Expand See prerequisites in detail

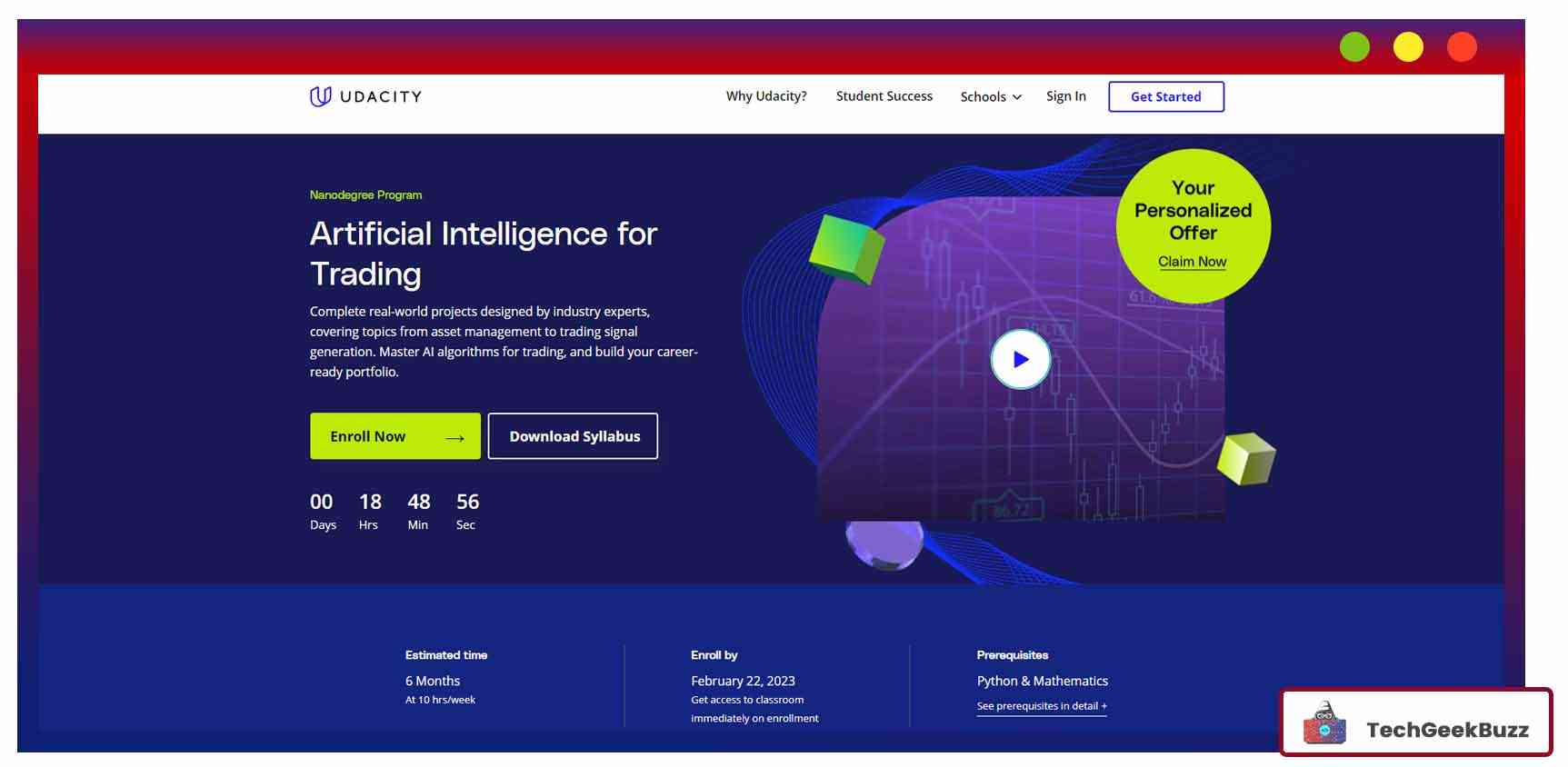click(1042, 706)
